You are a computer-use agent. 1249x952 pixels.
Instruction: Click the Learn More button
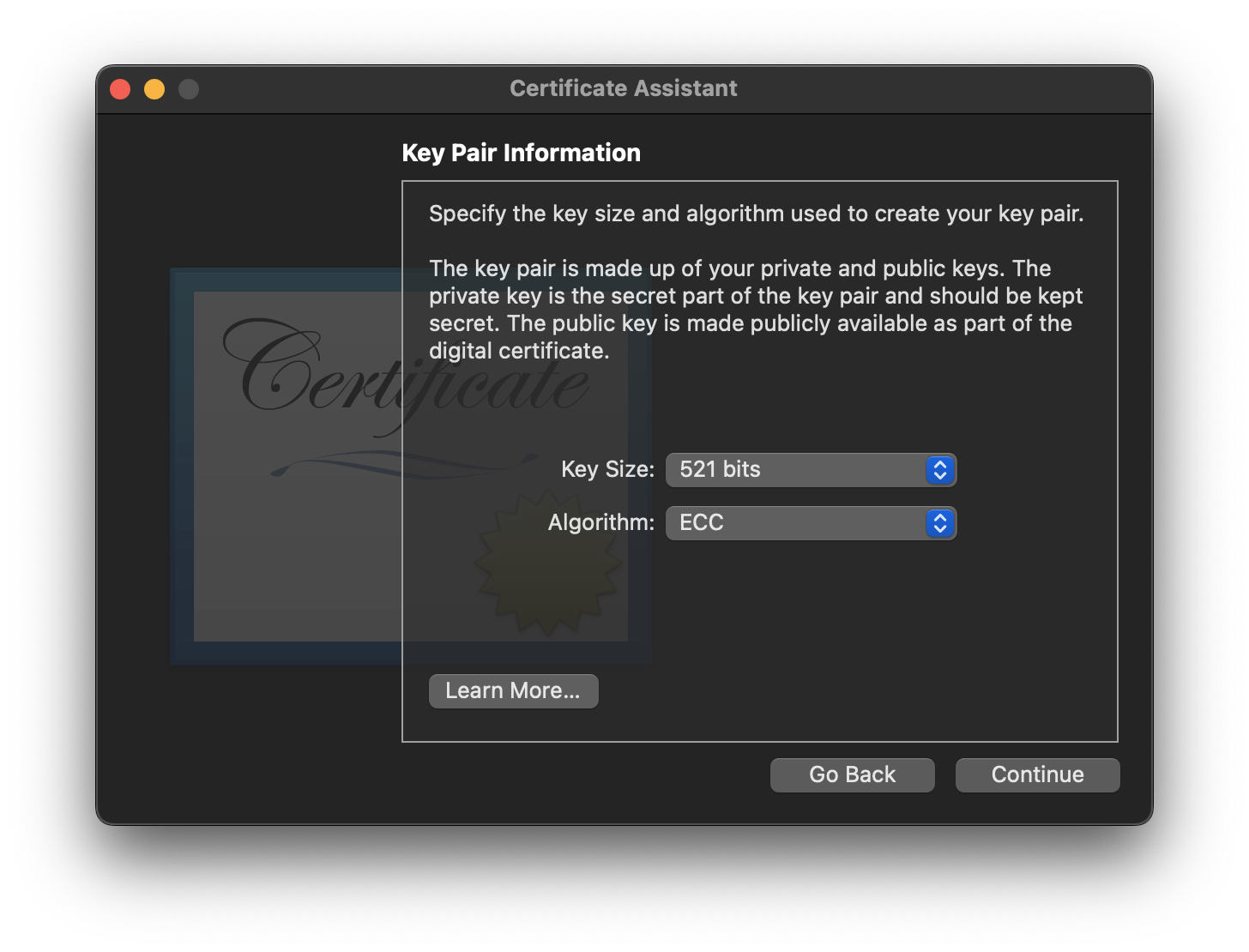[x=513, y=690]
